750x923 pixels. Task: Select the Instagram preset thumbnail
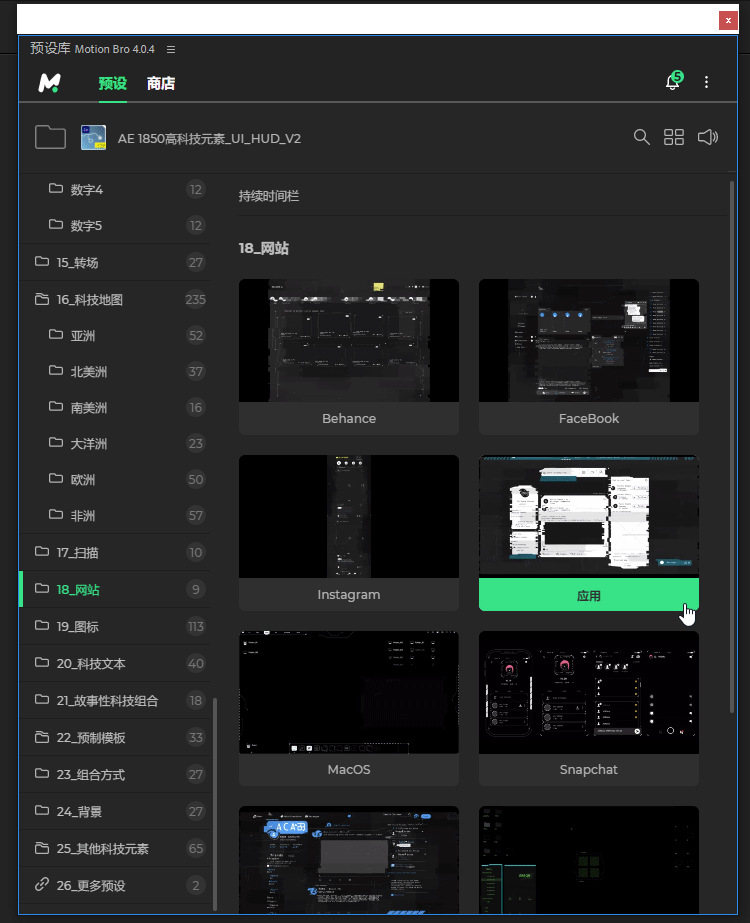click(349, 516)
